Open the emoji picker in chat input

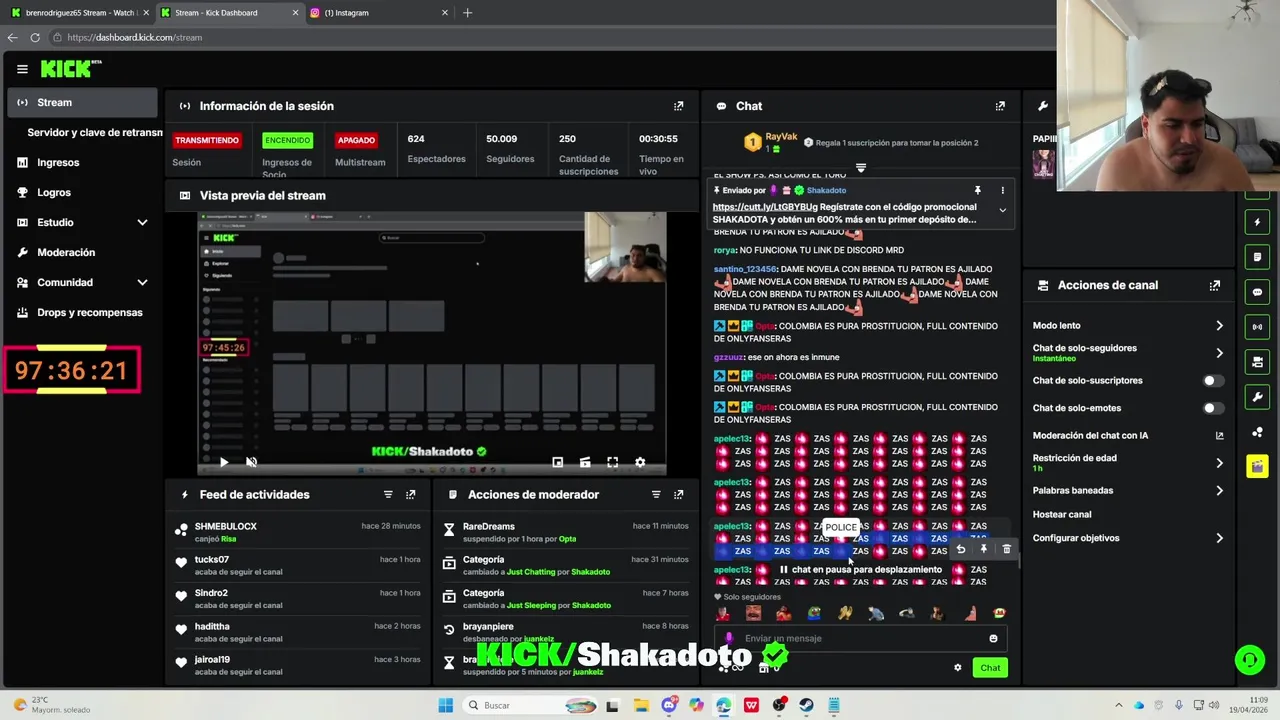click(x=993, y=638)
